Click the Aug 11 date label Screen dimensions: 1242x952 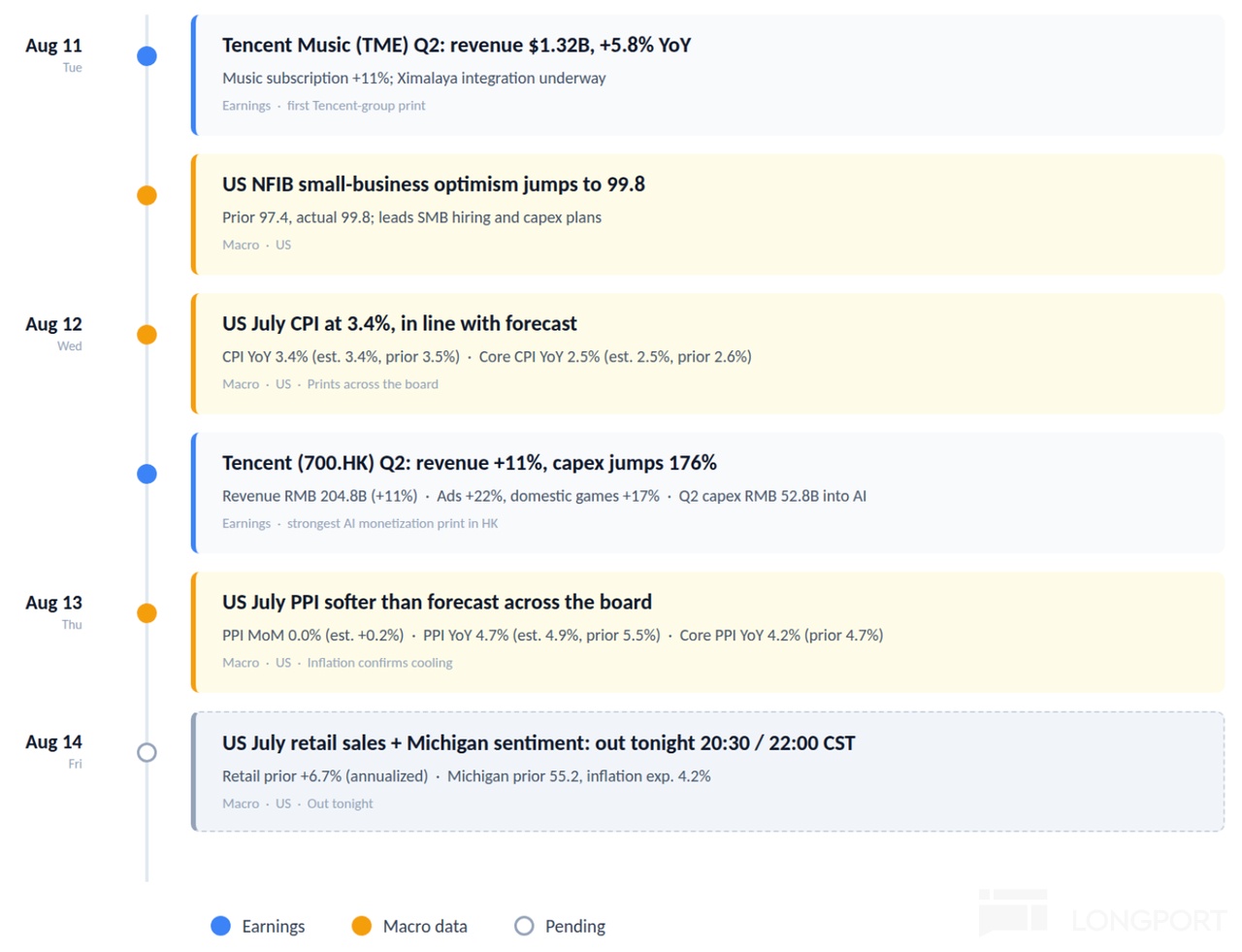[53, 46]
